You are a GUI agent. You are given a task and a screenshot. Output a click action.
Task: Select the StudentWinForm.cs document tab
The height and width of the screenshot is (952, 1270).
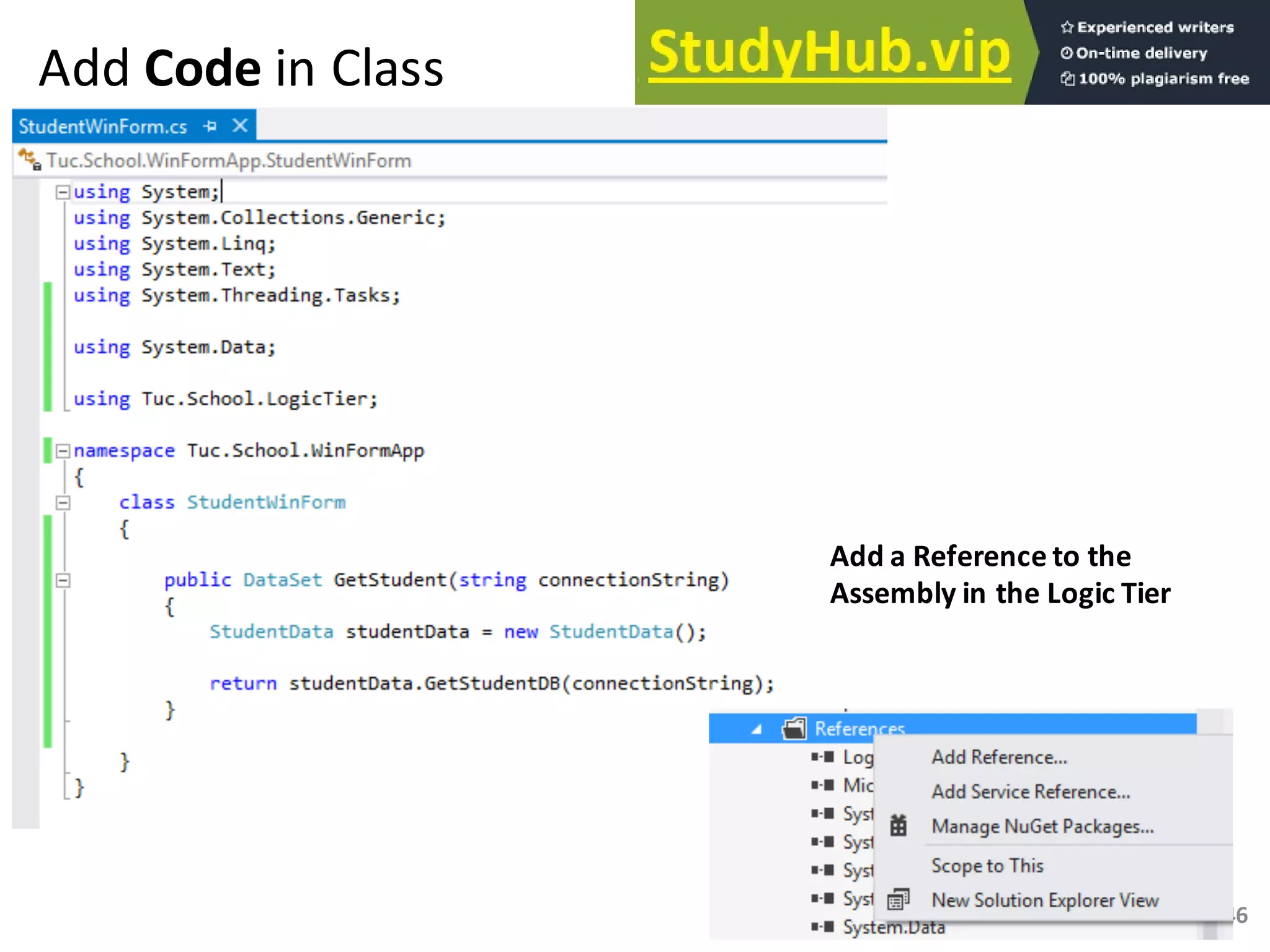click(103, 126)
